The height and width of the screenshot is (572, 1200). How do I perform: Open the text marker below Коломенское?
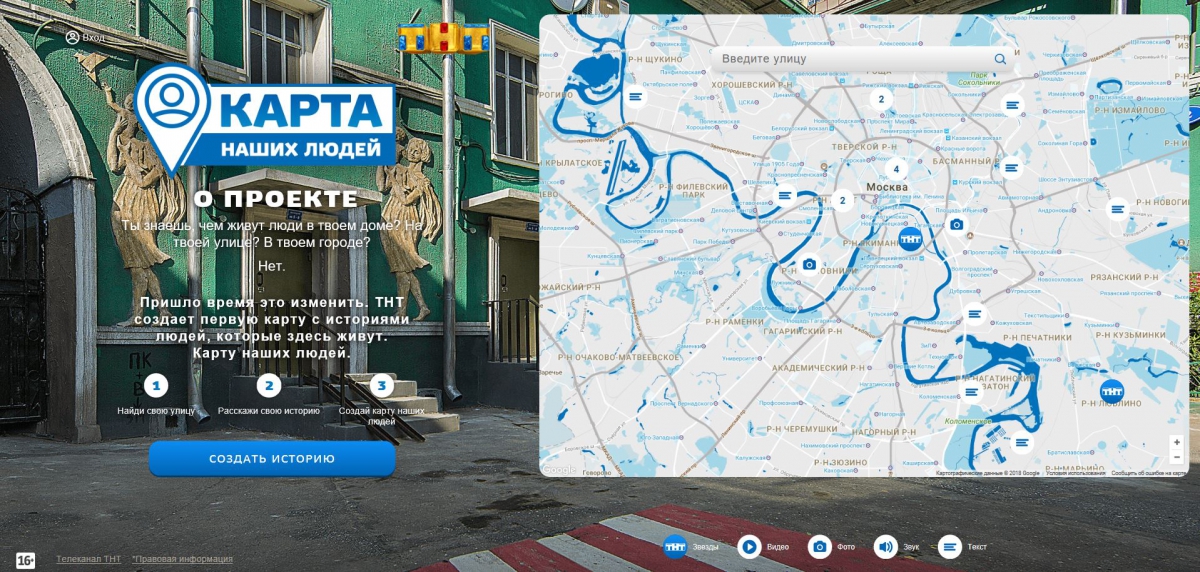(1021, 442)
